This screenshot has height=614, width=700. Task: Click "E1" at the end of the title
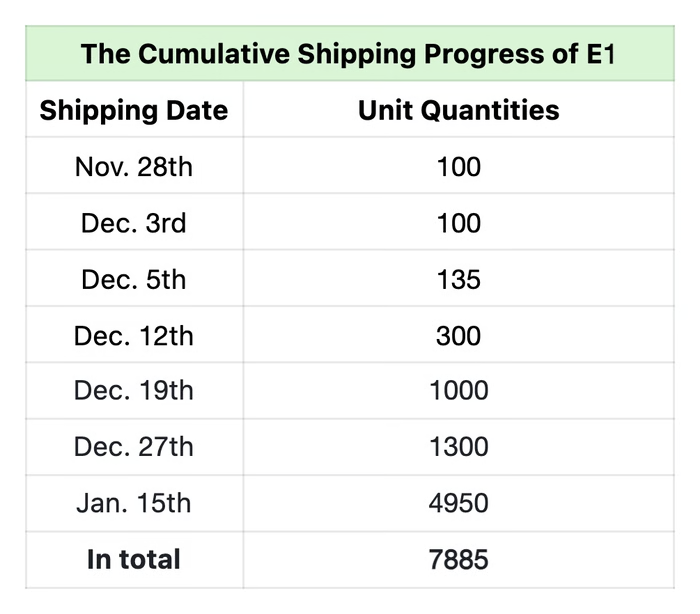[597, 53]
